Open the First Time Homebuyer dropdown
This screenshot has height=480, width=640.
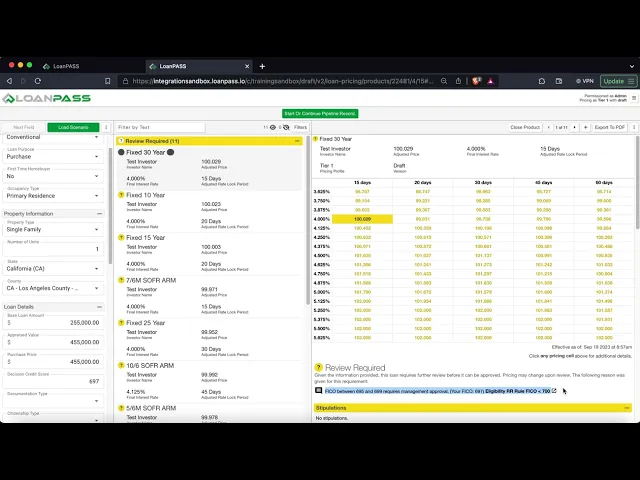(x=53, y=174)
